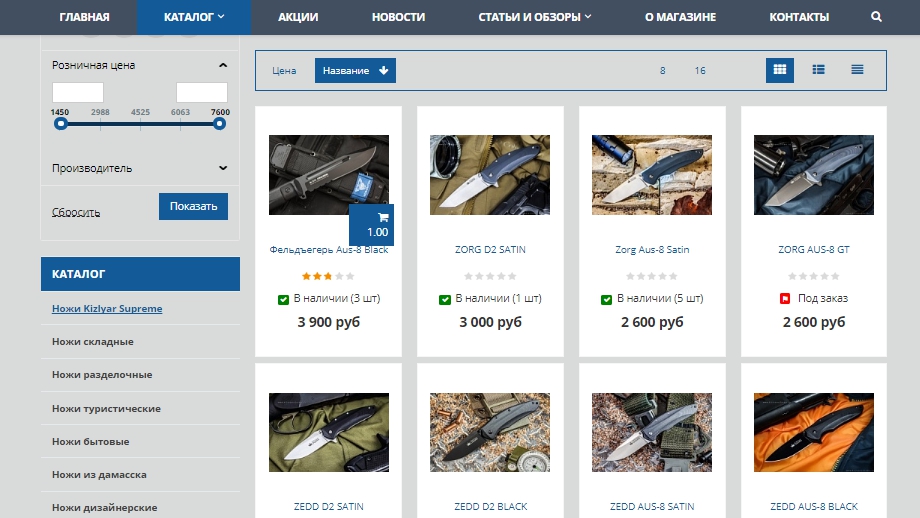
Task: Click the 3 000 руб price
Action: coord(491,322)
